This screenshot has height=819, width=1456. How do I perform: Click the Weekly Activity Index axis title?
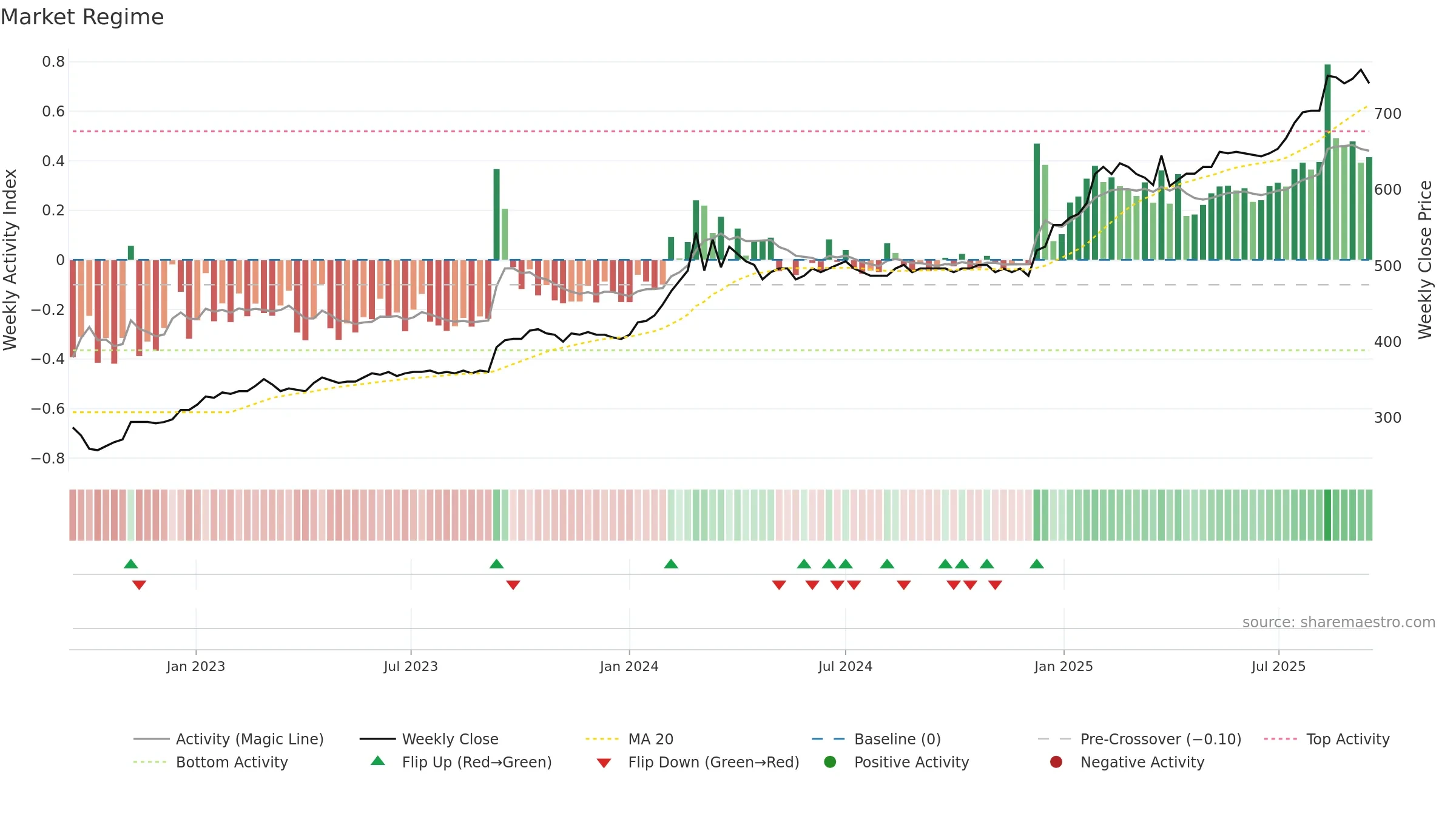[10, 260]
